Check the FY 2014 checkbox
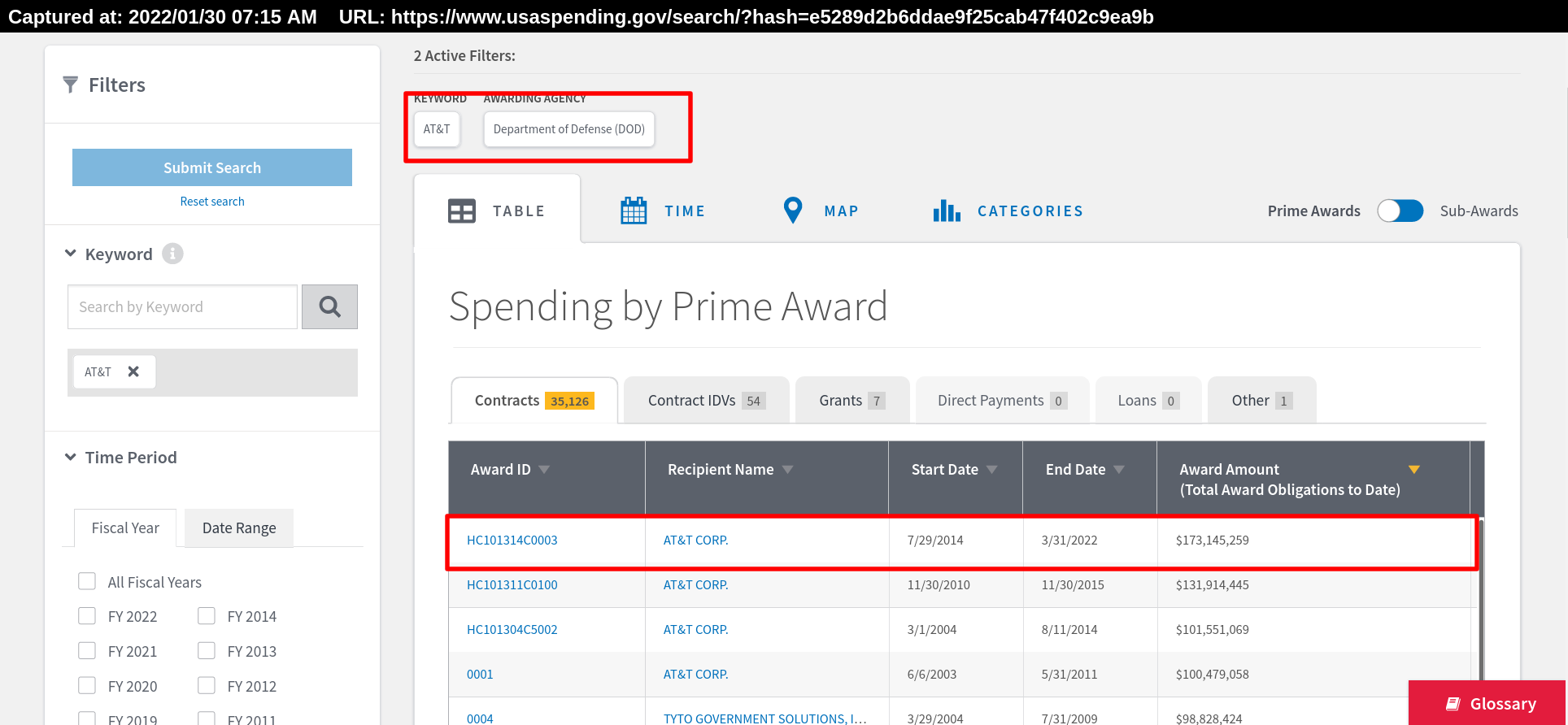This screenshot has width=1568, height=725. tap(207, 615)
